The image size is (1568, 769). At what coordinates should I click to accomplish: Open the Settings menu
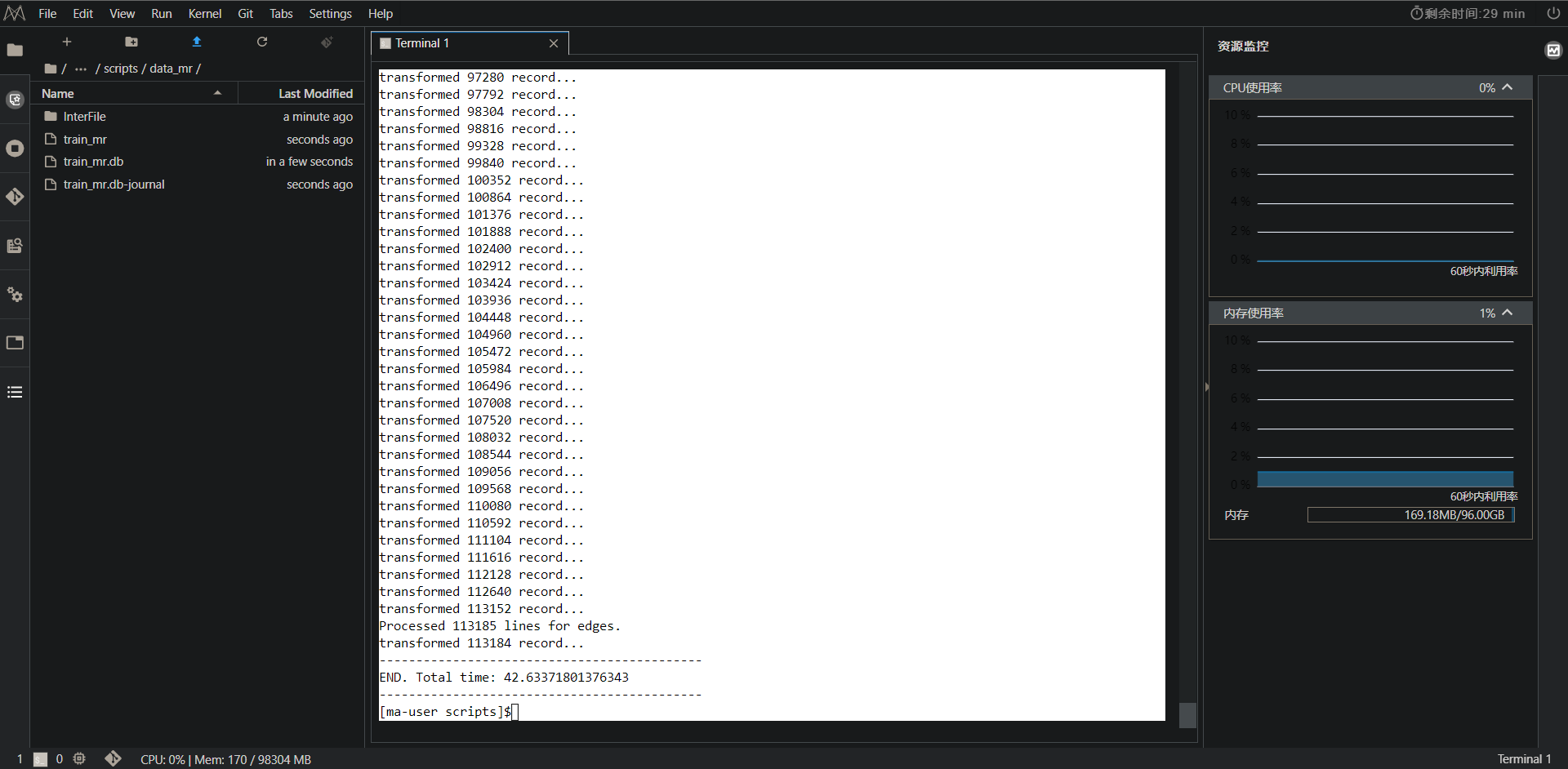331,13
